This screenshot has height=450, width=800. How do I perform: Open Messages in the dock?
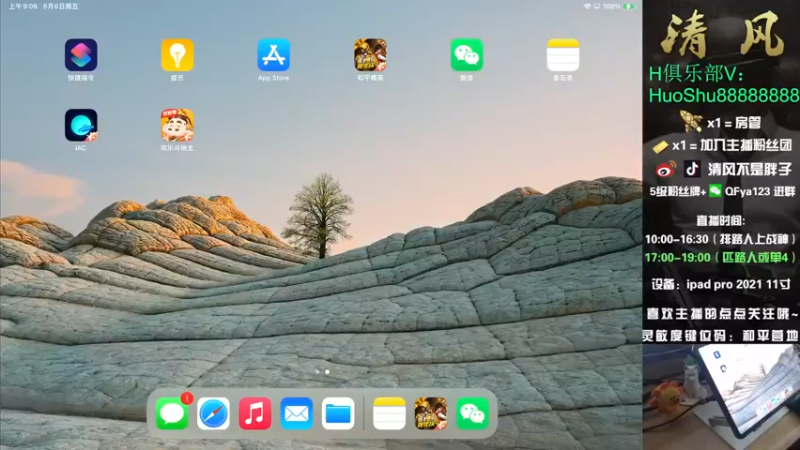click(172, 413)
